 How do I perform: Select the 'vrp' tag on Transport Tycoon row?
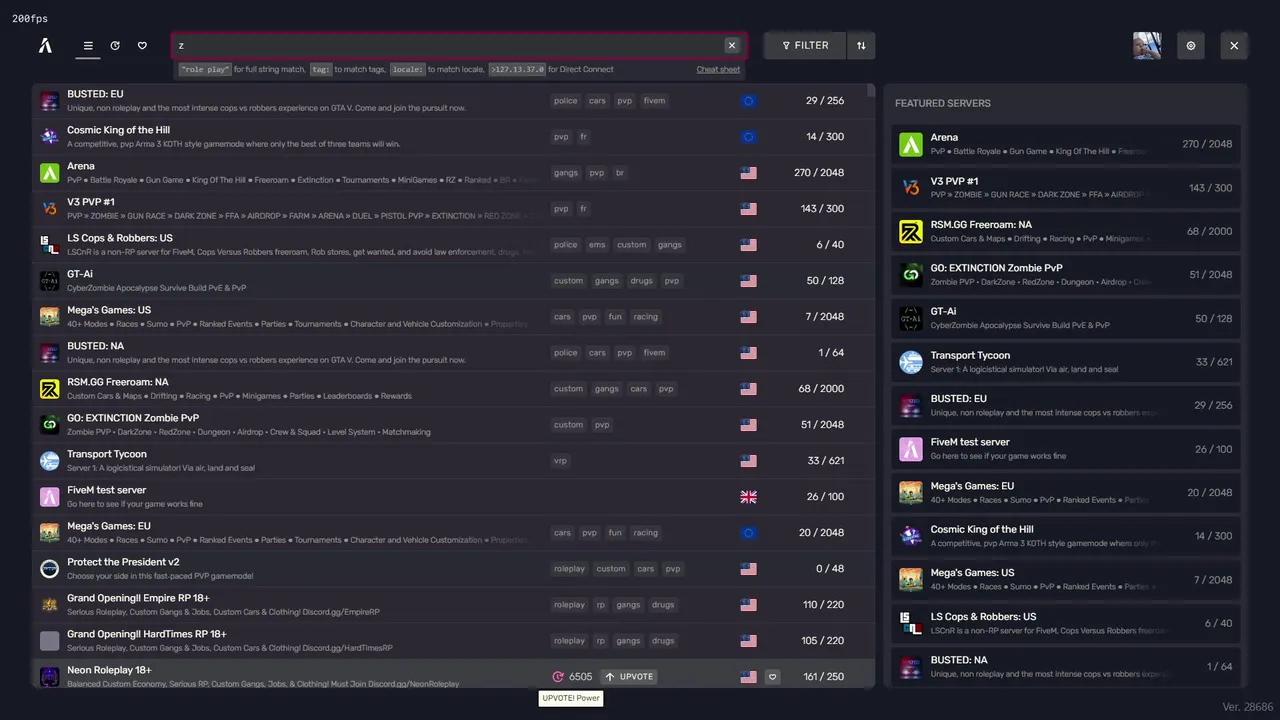pyautogui.click(x=560, y=461)
